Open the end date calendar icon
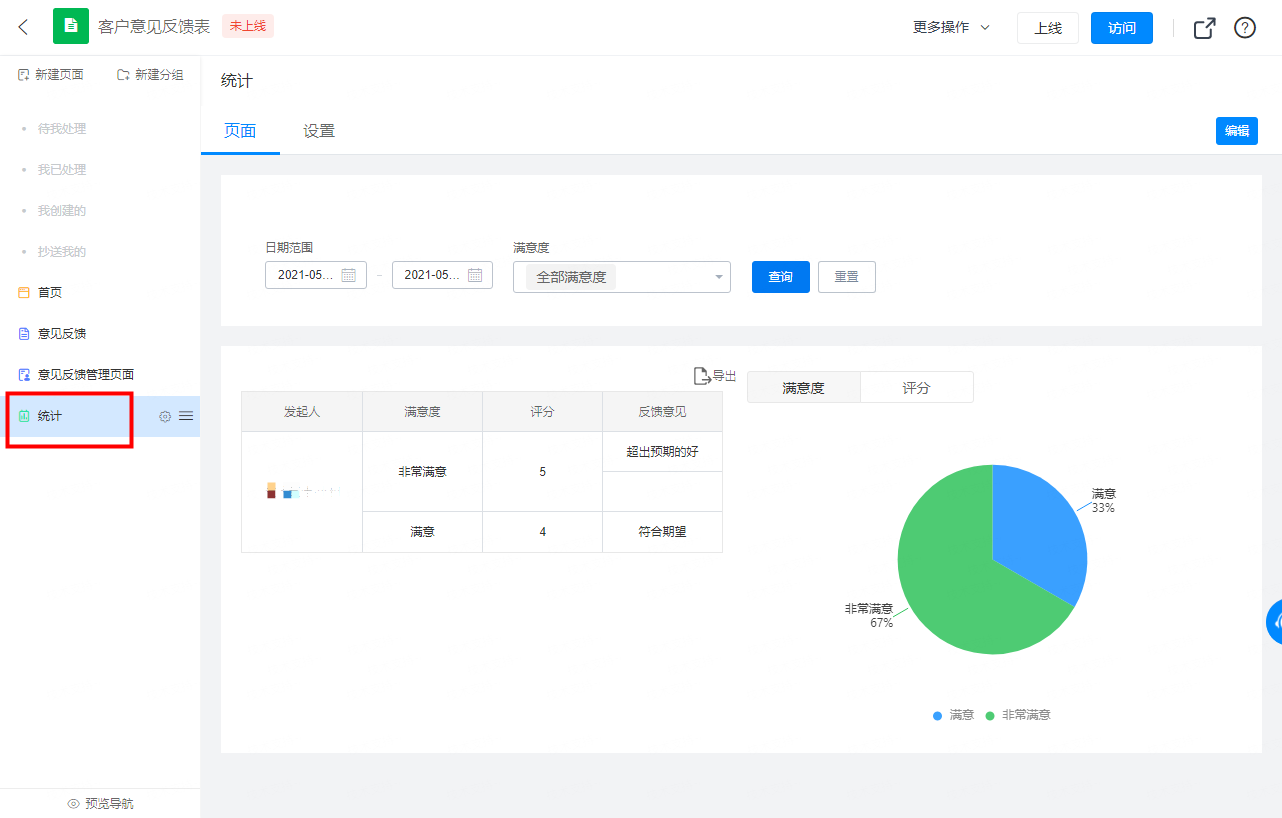Viewport: 1282px width, 818px height. [475, 275]
